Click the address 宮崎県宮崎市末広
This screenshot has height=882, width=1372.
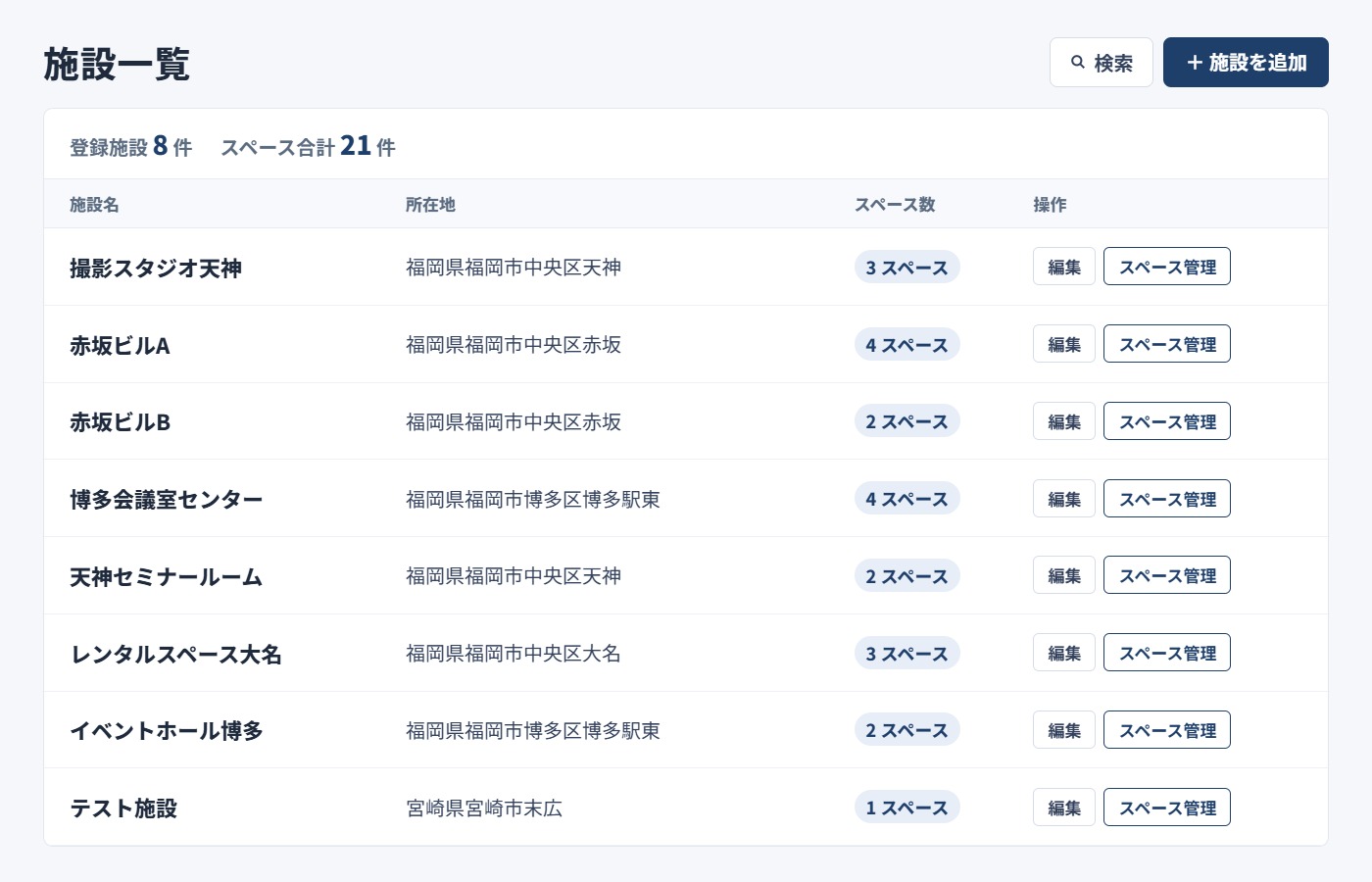click(x=484, y=808)
